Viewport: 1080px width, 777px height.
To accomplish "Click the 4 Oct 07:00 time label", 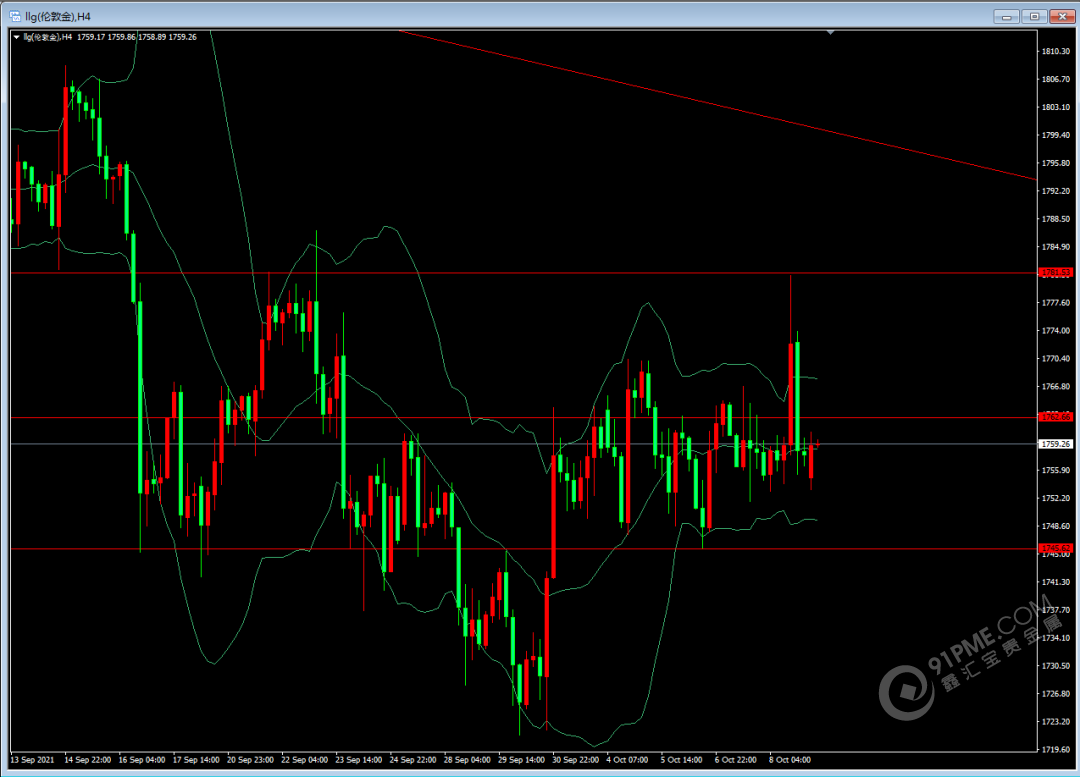I will click(627, 760).
